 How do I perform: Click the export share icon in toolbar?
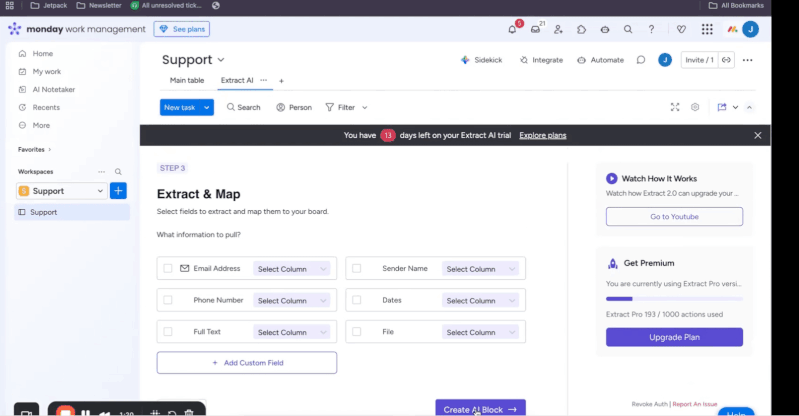point(722,107)
